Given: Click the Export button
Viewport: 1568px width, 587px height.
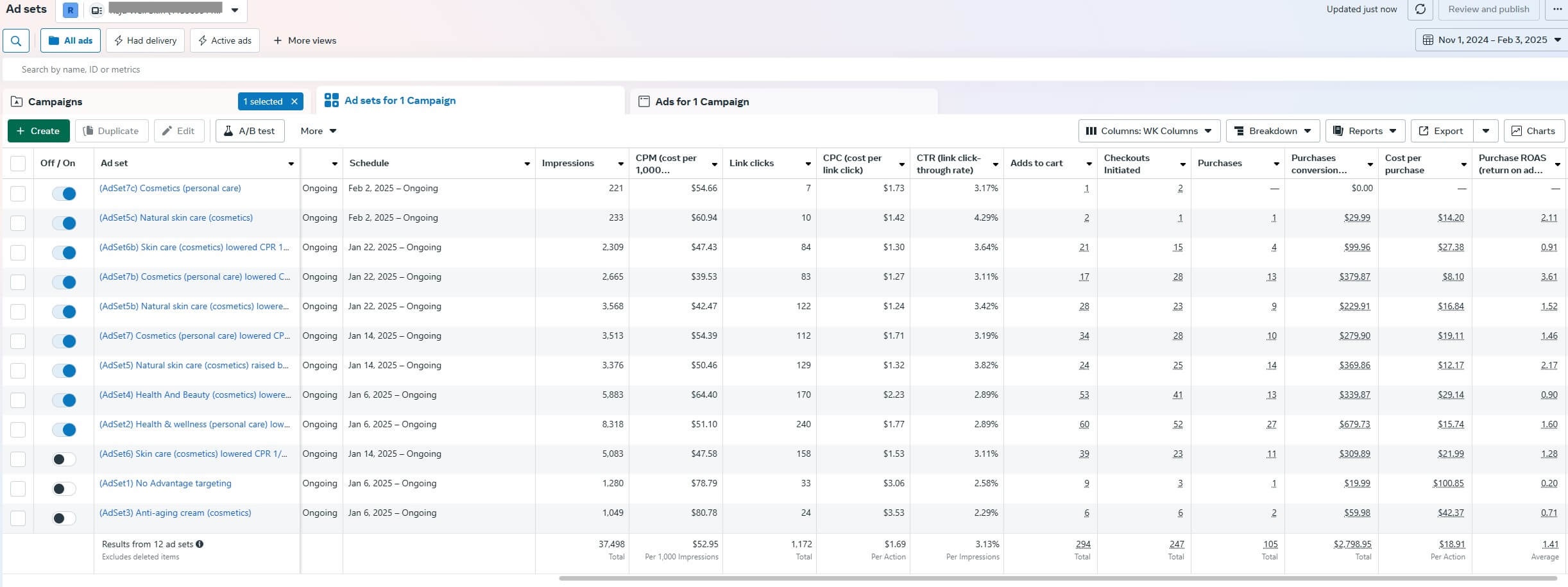Looking at the screenshot, I should [x=1441, y=131].
